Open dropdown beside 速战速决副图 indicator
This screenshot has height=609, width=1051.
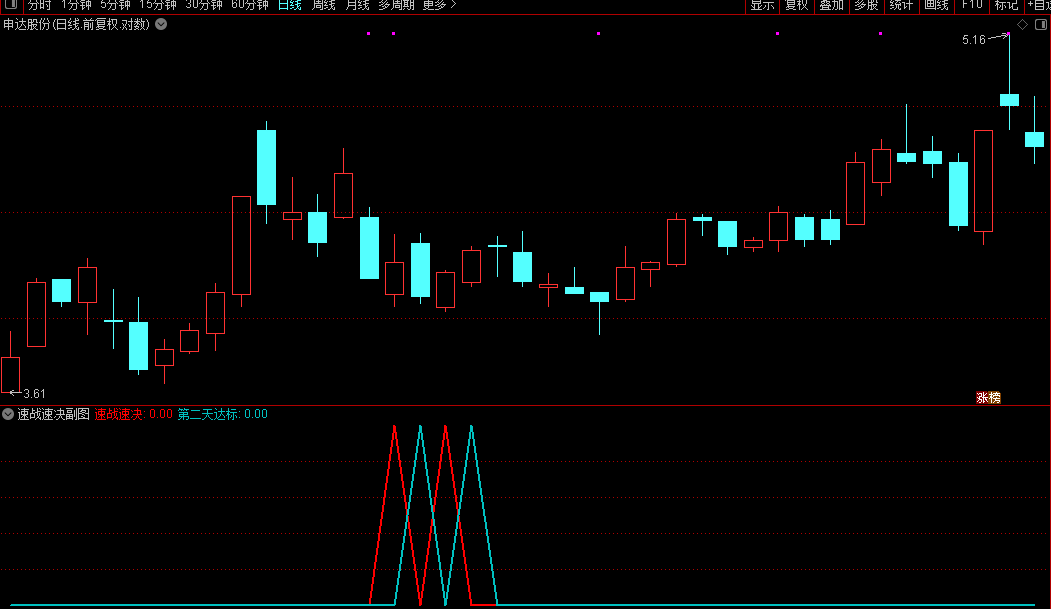click(7, 414)
